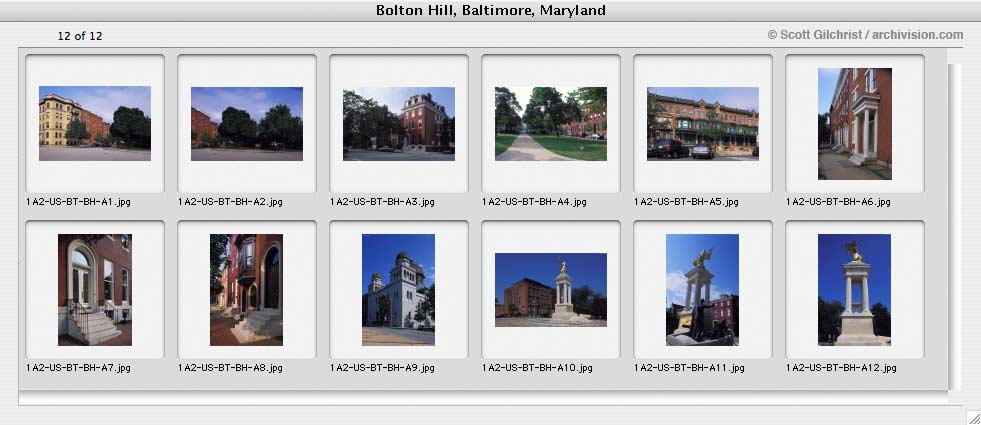Select thumbnail 1A2-US-BT-BH-A6 columned porch
The width and height of the screenshot is (981, 425).
tap(855, 124)
